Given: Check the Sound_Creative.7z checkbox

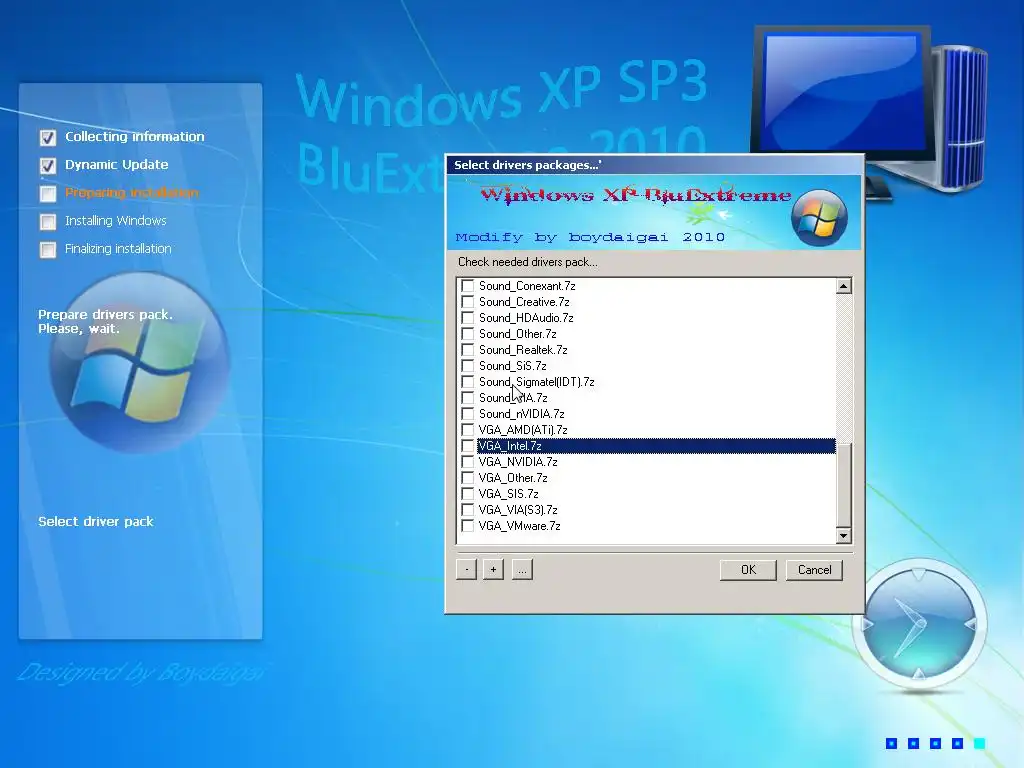Looking at the screenshot, I should pyautogui.click(x=468, y=302).
